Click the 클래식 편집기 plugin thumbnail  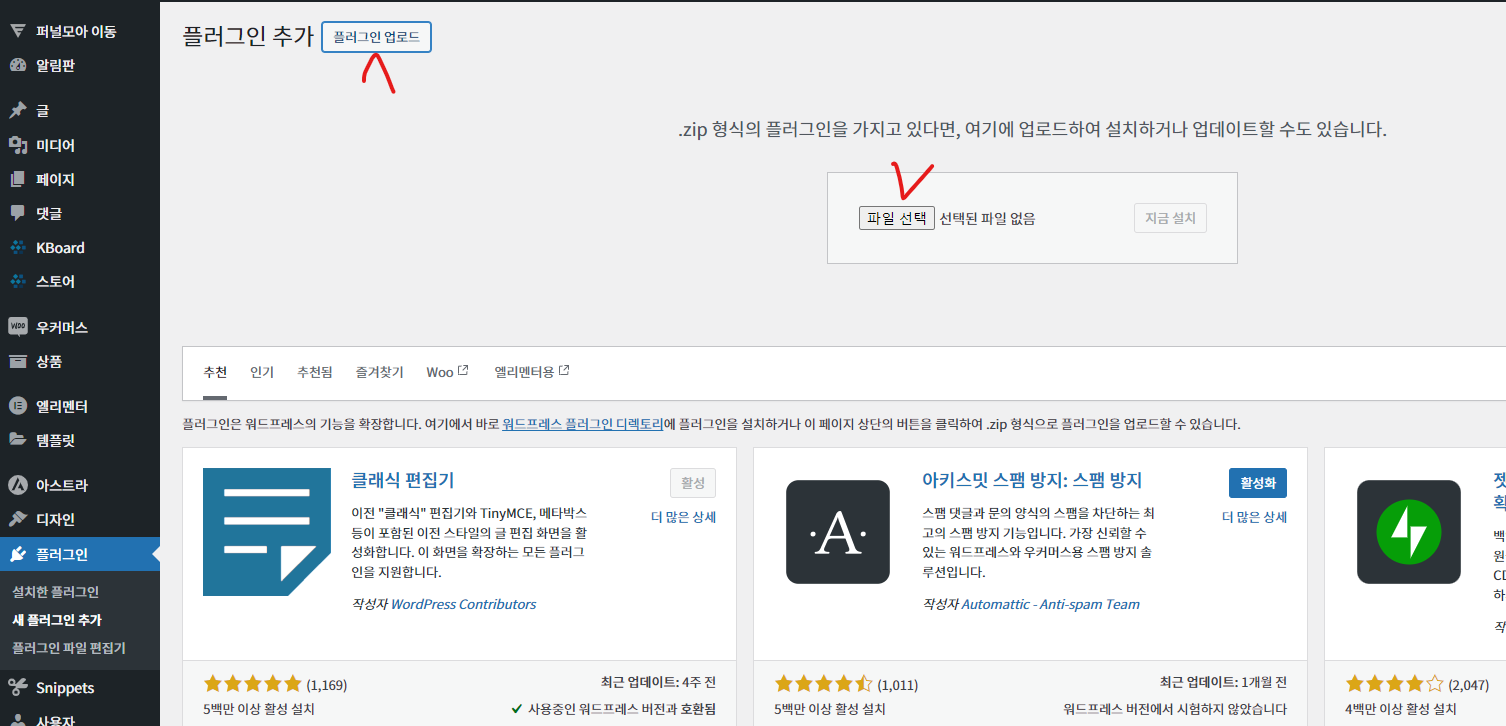coord(267,532)
